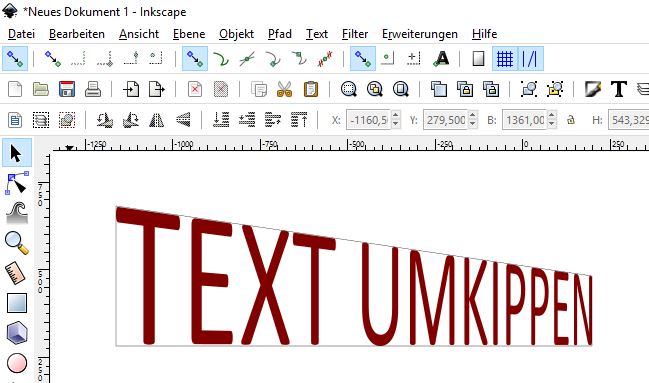
Task: Toggle the width-height lock icon
Action: (571, 120)
